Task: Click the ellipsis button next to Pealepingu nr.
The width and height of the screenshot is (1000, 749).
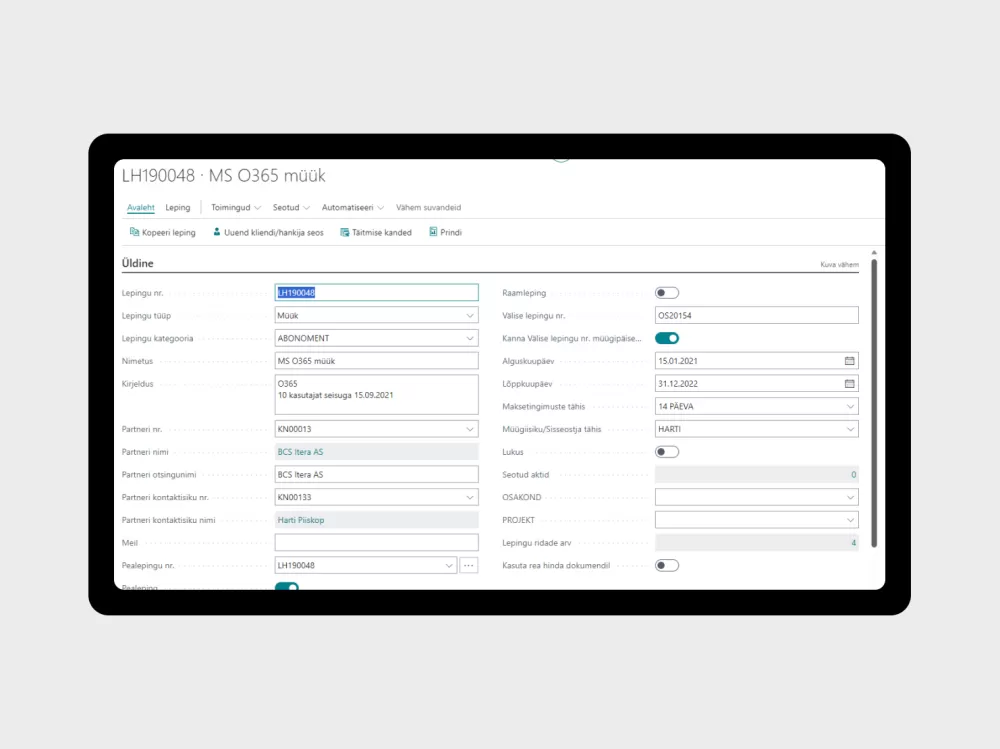Action: [469, 566]
